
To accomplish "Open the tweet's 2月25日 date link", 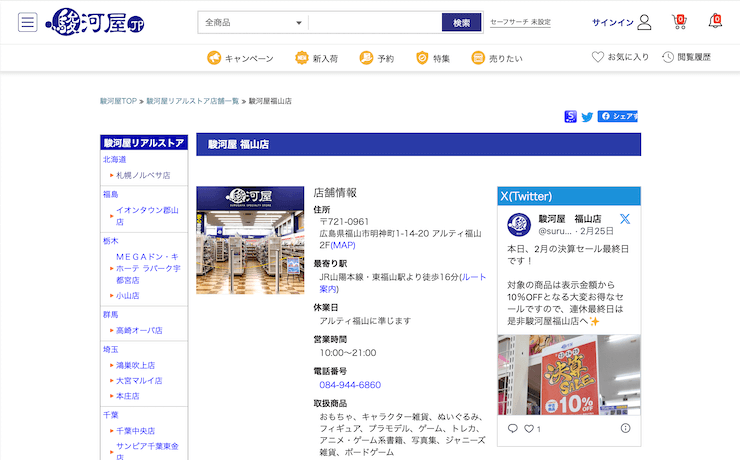I will pyautogui.click(x=597, y=231).
